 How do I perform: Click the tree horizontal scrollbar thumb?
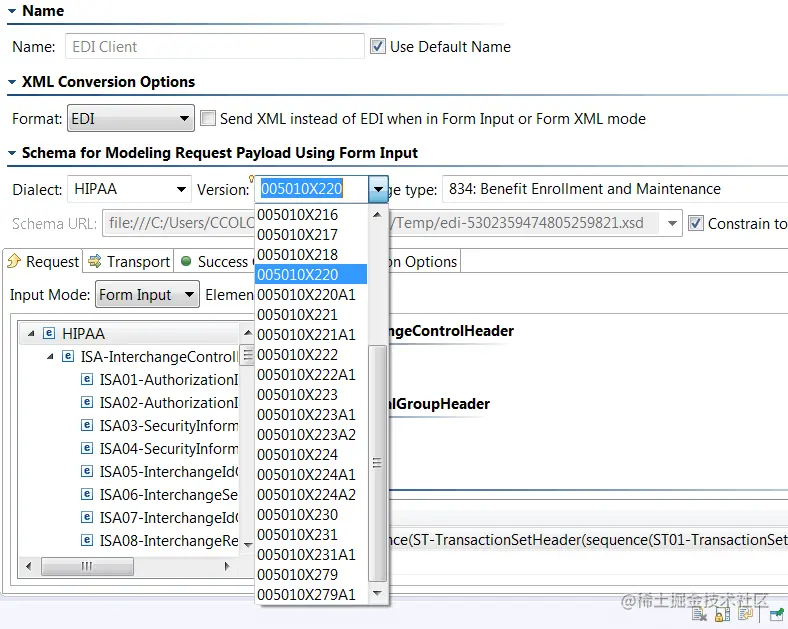87,566
